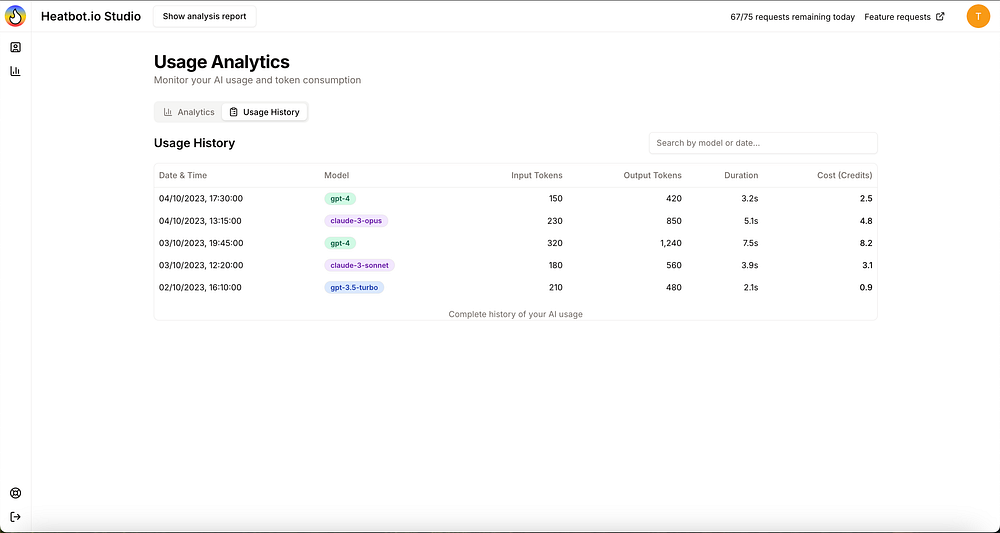
Task: Click the 8.2 cost value
Action: (x=866, y=243)
